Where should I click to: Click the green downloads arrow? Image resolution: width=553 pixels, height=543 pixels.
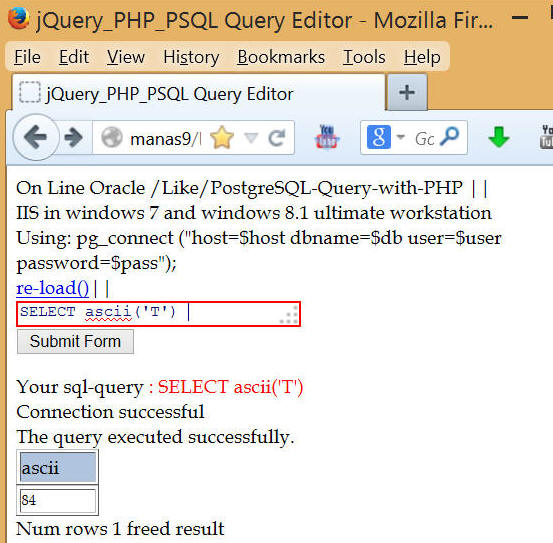(x=499, y=137)
